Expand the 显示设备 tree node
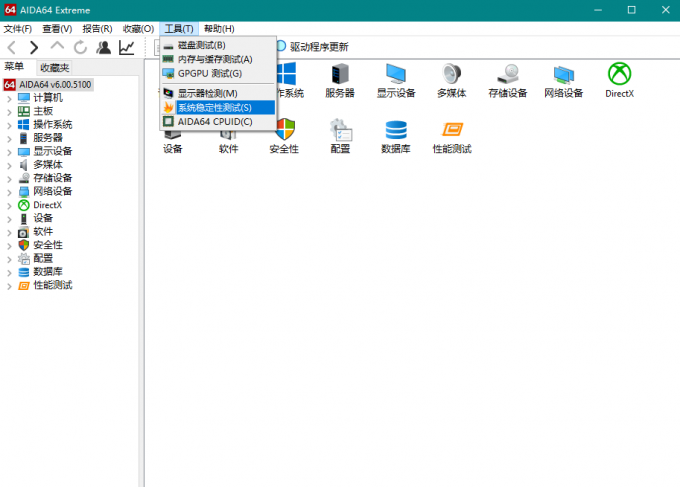Screen dimensions: 680x487 [9, 152]
